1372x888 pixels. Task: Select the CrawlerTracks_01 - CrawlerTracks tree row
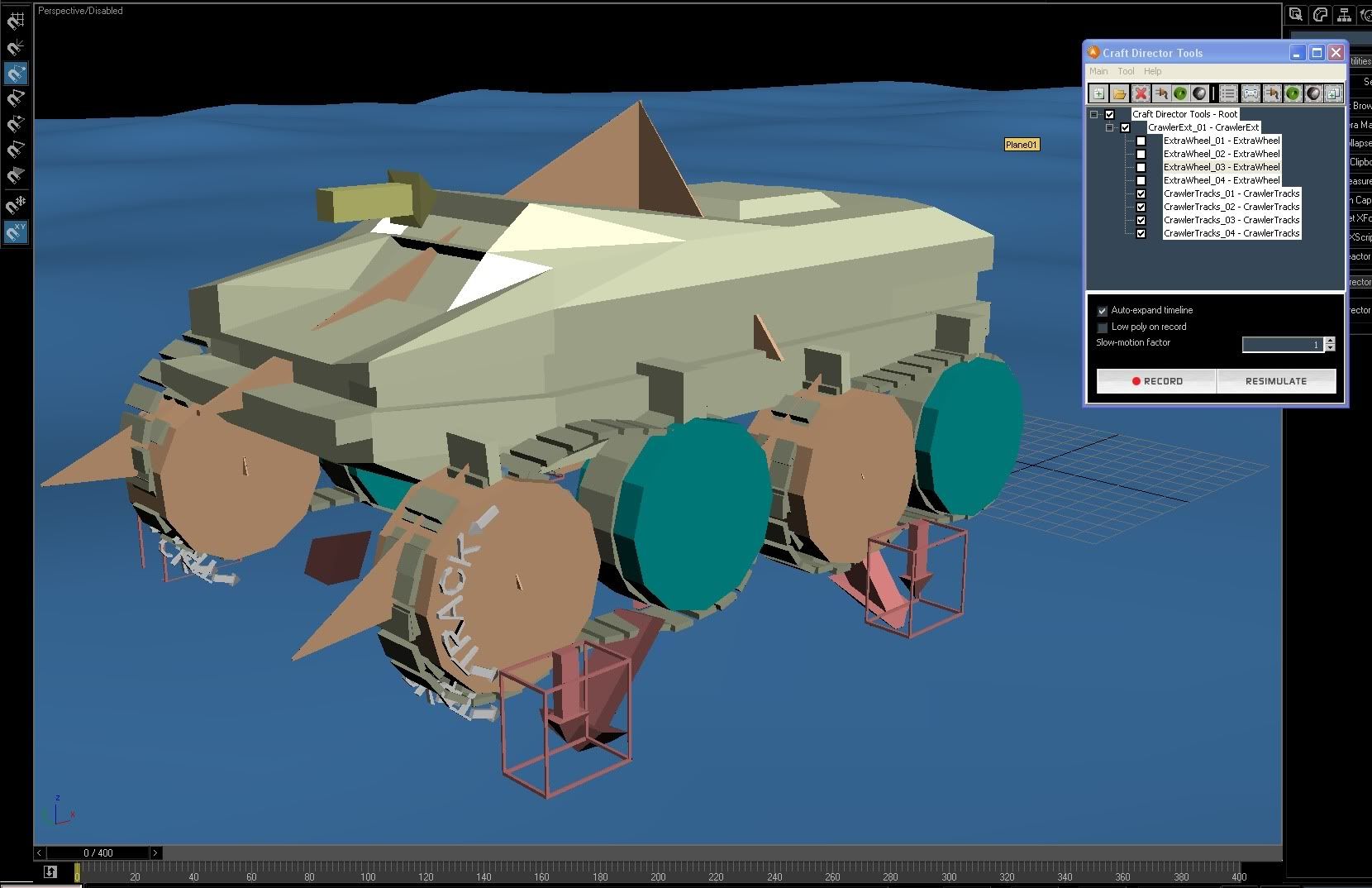coord(1231,193)
